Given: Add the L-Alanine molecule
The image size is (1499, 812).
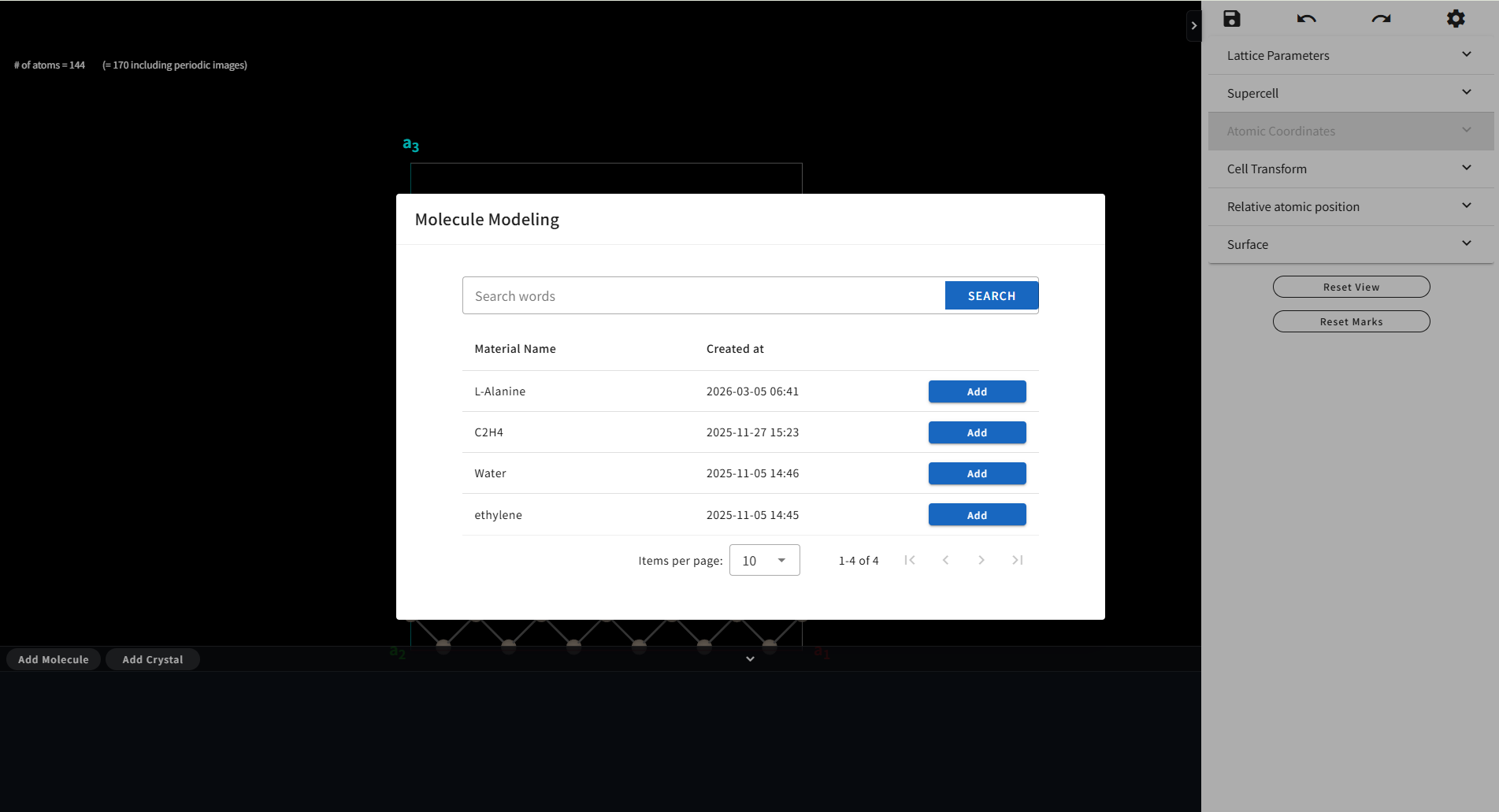Looking at the screenshot, I should (x=977, y=392).
